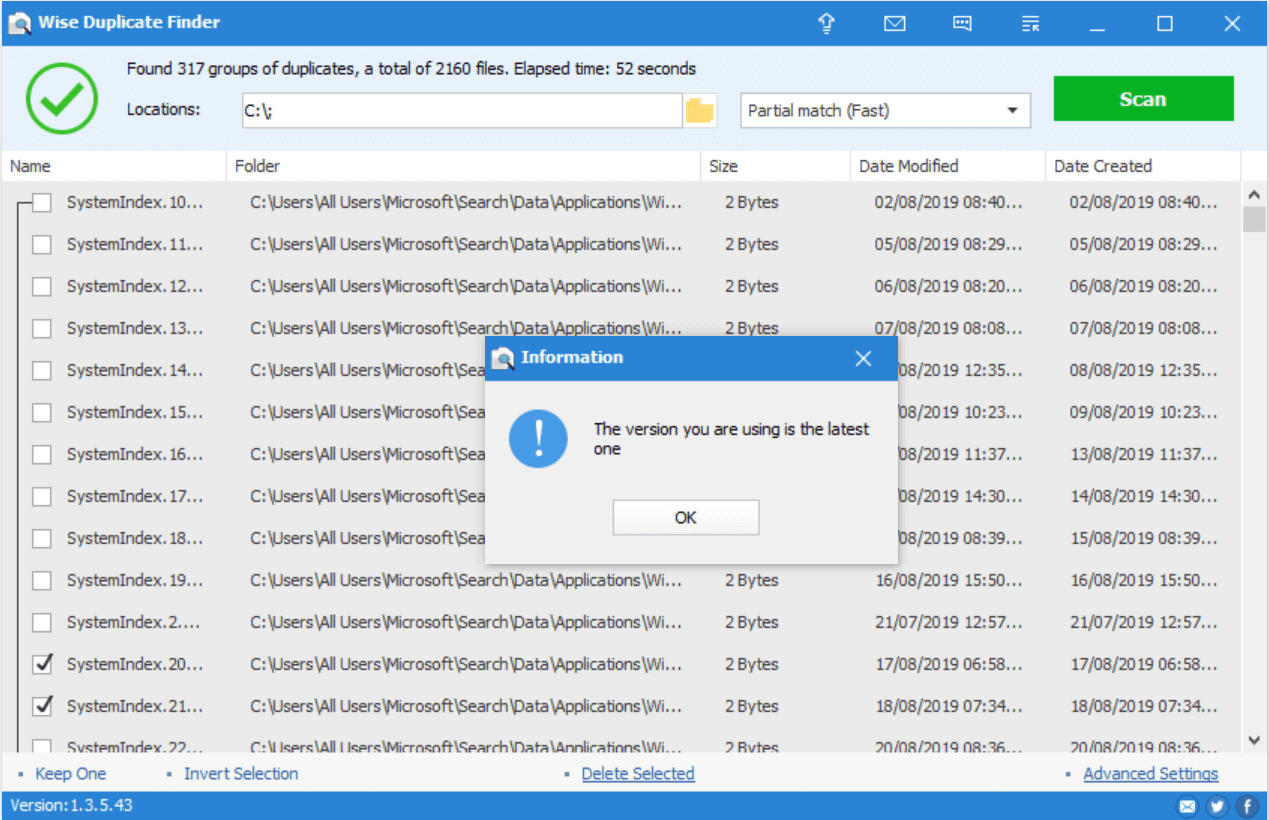Sort by the Date Created column header
The width and height of the screenshot is (1269, 820).
[1143, 166]
